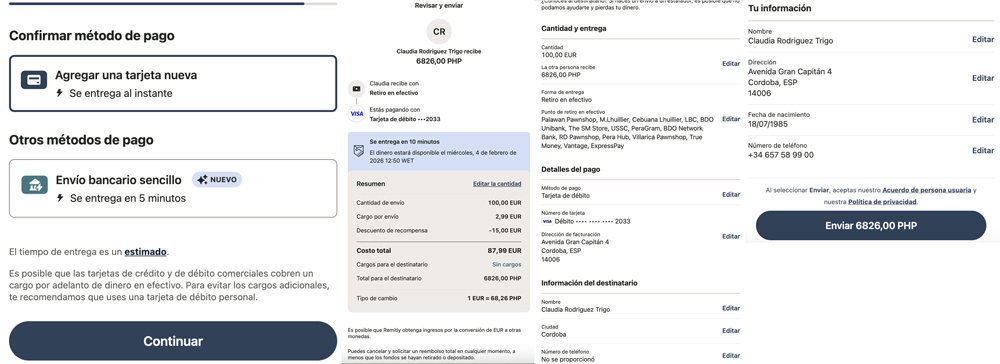Click the Total para el destinatario 6826,00 PHP value
This screenshot has height=364, width=1000.
click(503, 279)
